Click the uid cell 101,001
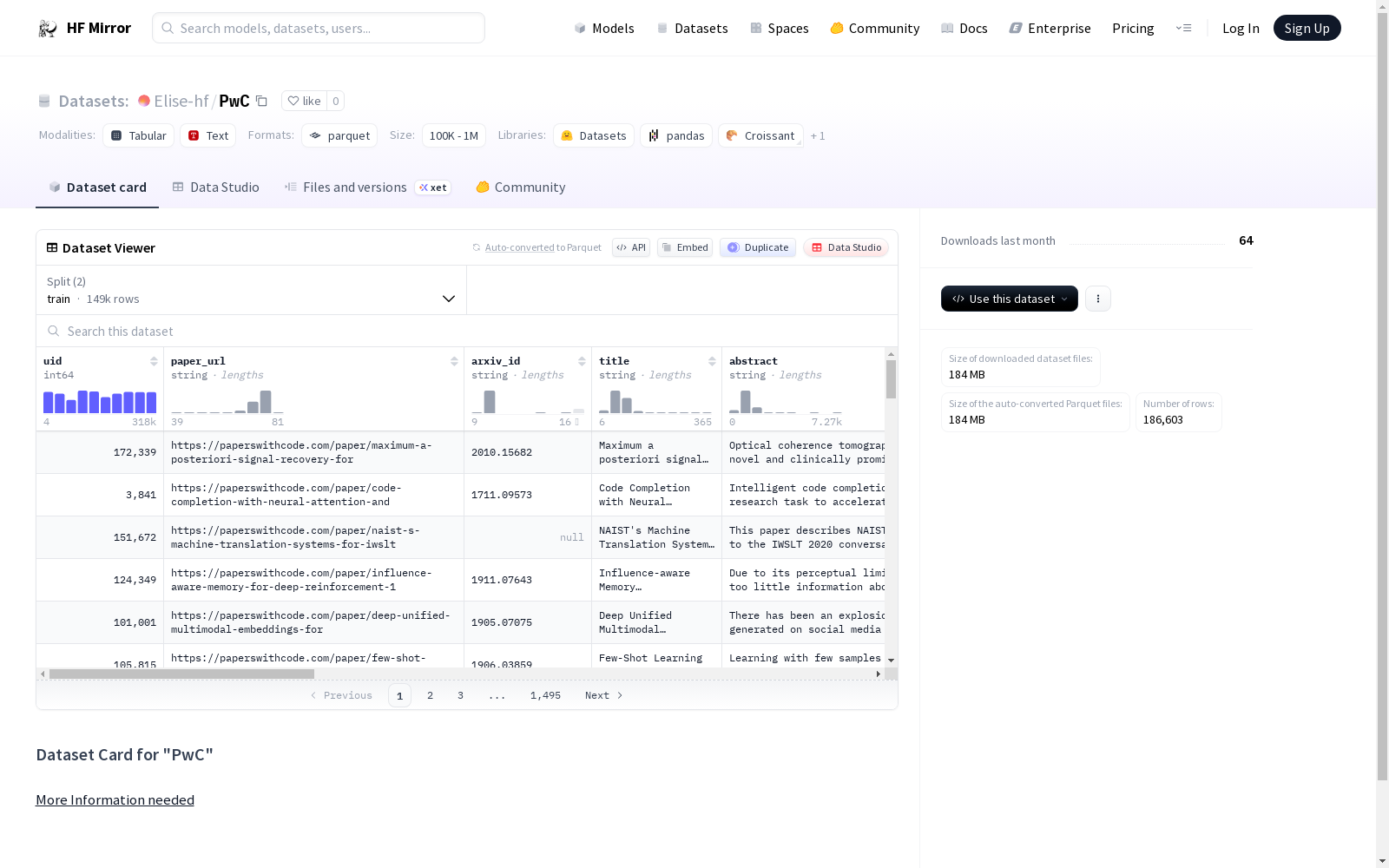 pyautogui.click(x=100, y=622)
